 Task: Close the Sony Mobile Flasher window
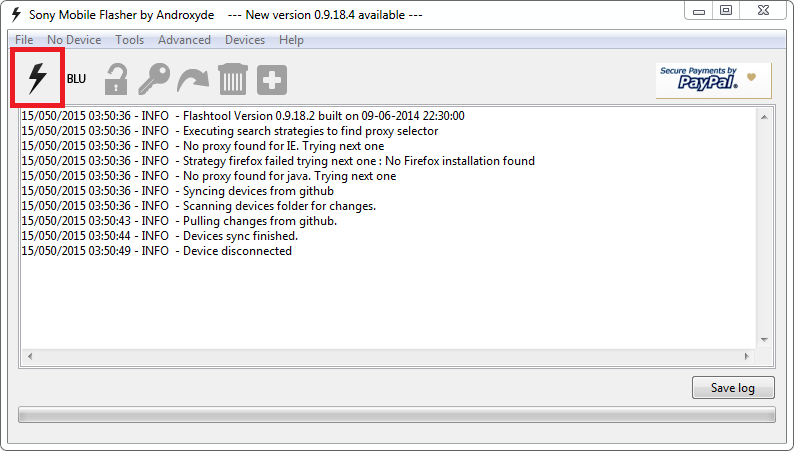point(764,11)
